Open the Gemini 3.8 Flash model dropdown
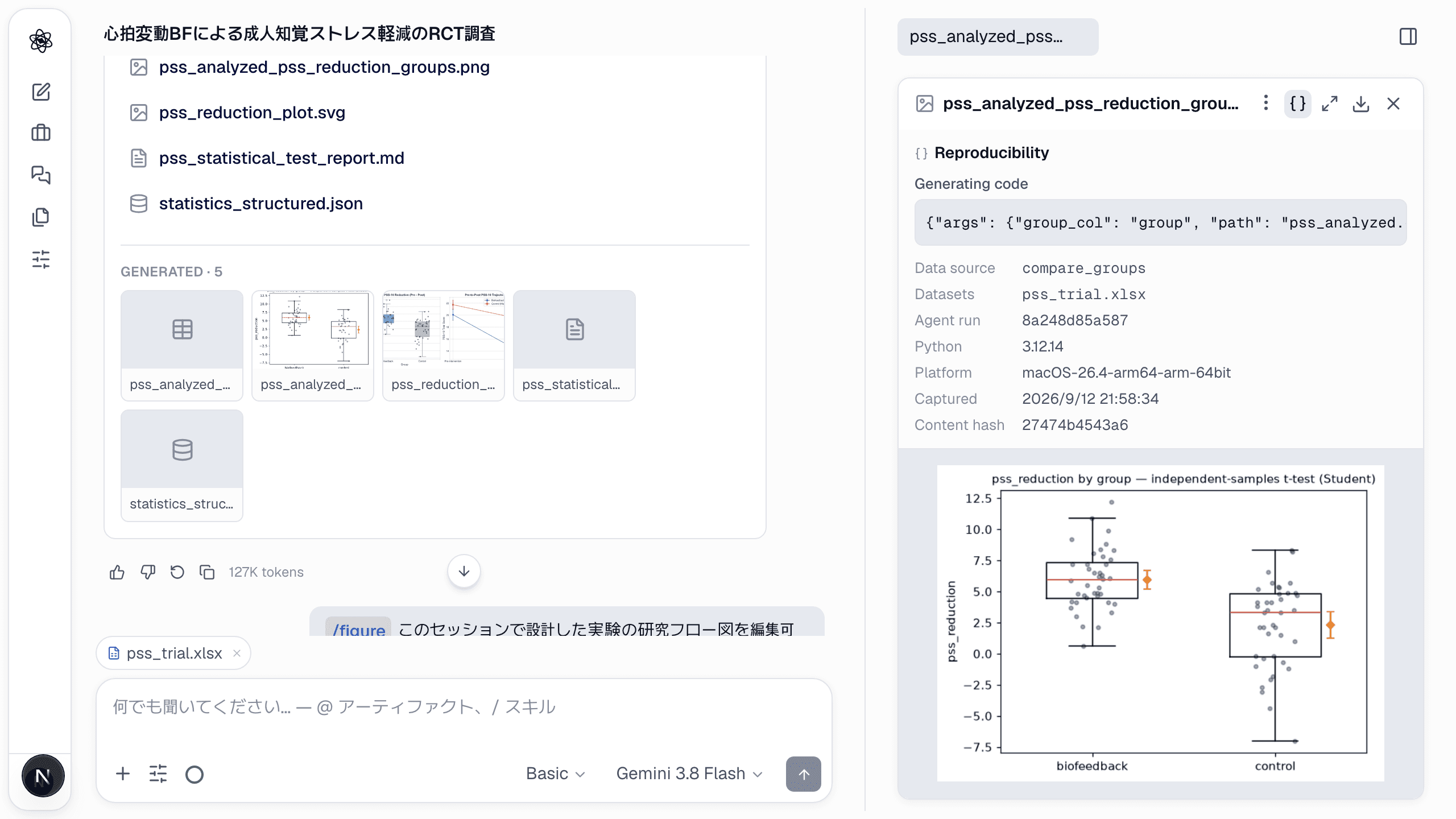 (x=689, y=773)
